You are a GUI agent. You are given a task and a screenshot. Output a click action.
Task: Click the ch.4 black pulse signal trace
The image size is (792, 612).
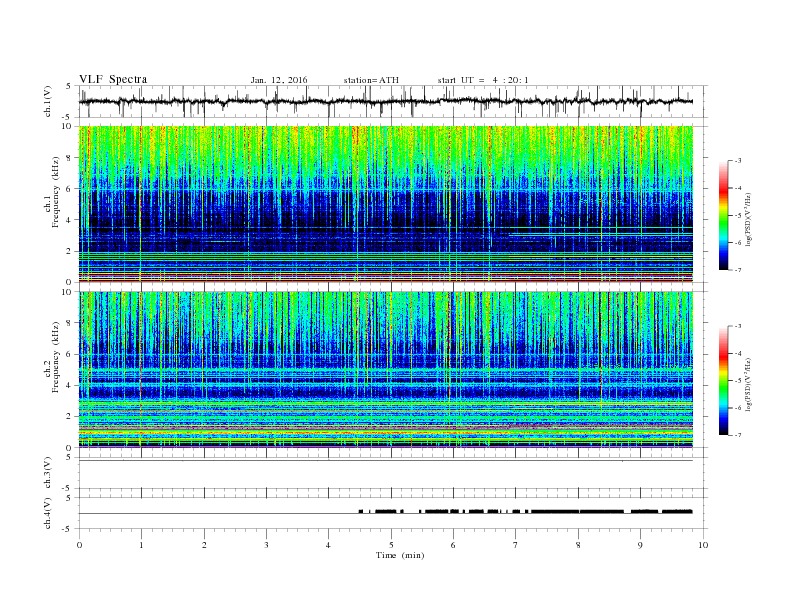(x=525, y=512)
